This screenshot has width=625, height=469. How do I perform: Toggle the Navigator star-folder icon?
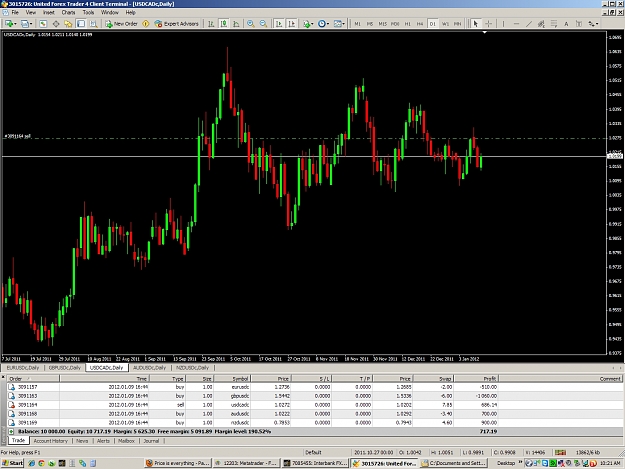(x=68, y=24)
